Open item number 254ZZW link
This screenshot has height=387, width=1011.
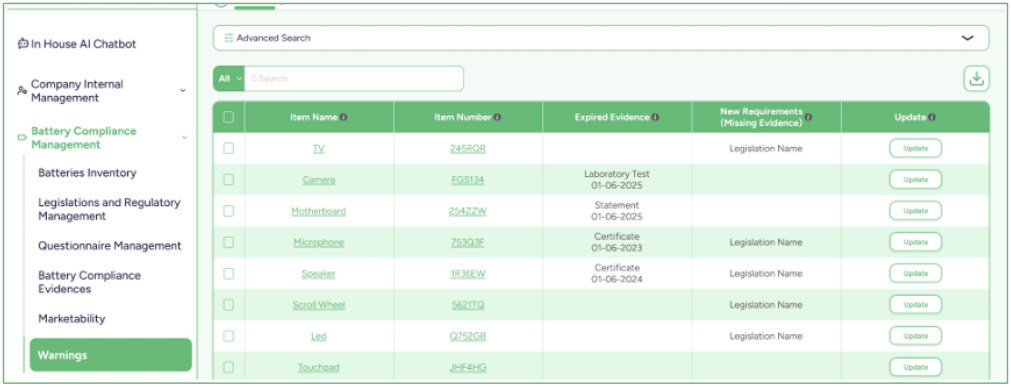pos(467,211)
